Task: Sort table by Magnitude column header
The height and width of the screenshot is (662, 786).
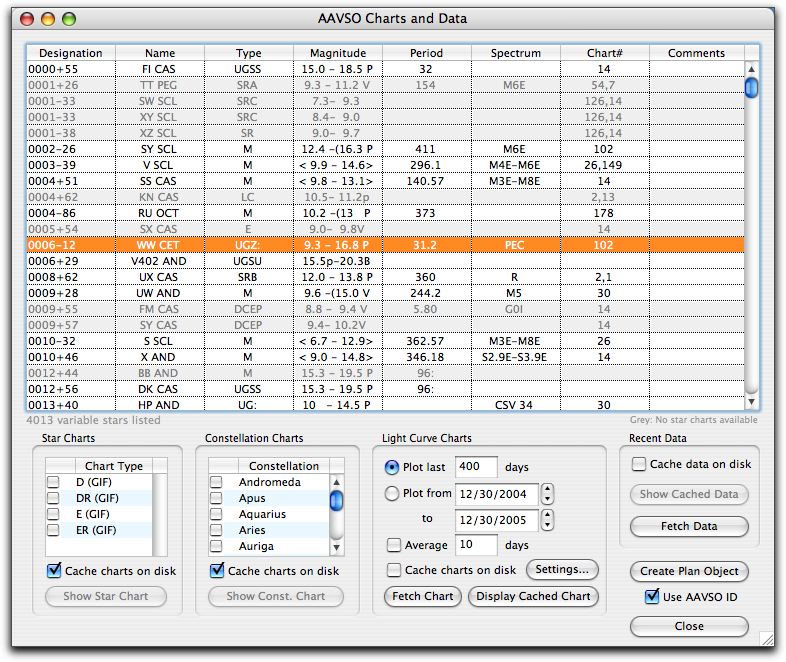Action: click(337, 53)
